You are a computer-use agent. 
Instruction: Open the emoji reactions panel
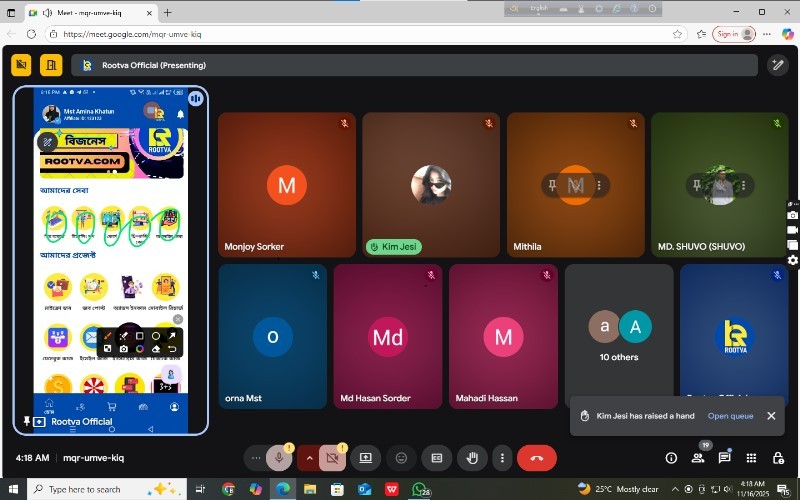tap(402, 458)
